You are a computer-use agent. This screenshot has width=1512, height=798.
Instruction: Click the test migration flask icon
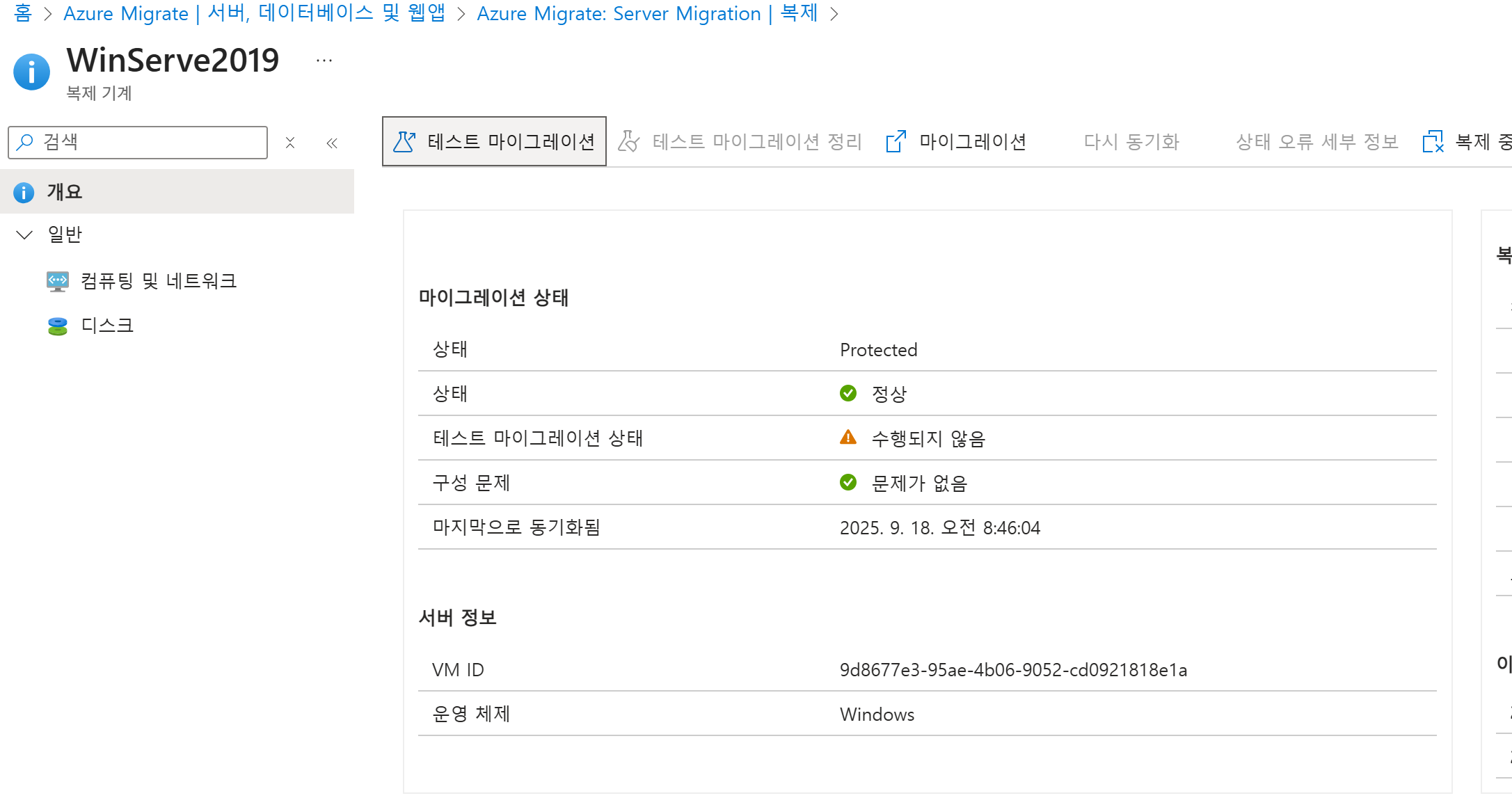[404, 142]
